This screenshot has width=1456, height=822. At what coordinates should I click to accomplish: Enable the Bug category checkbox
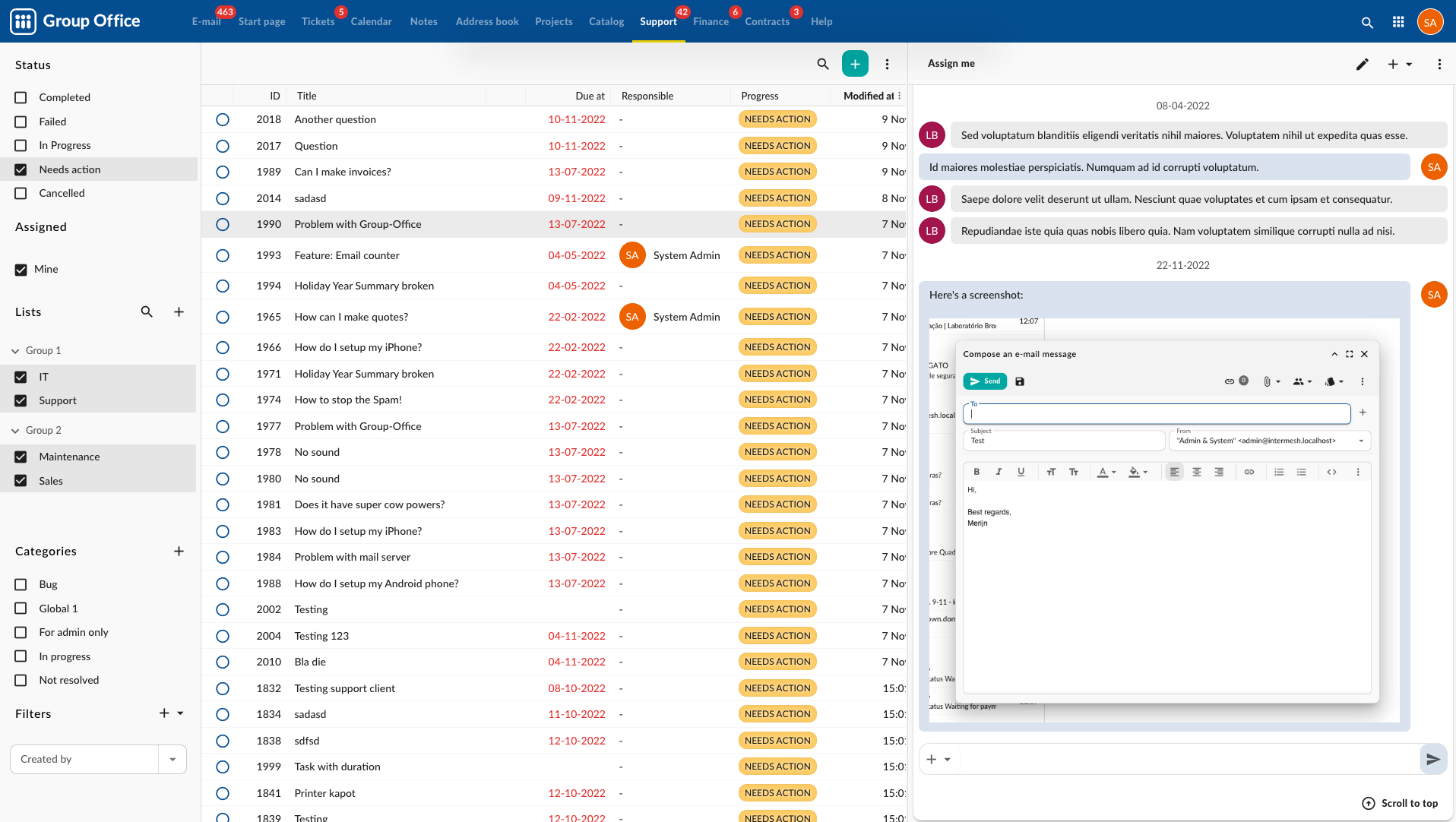pyautogui.click(x=21, y=585)
